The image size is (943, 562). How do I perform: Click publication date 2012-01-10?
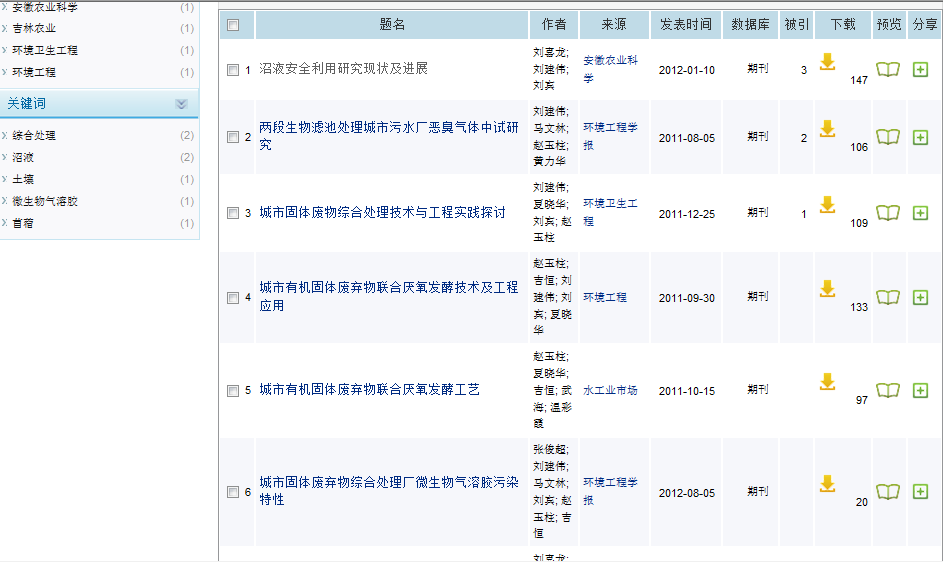687,70
